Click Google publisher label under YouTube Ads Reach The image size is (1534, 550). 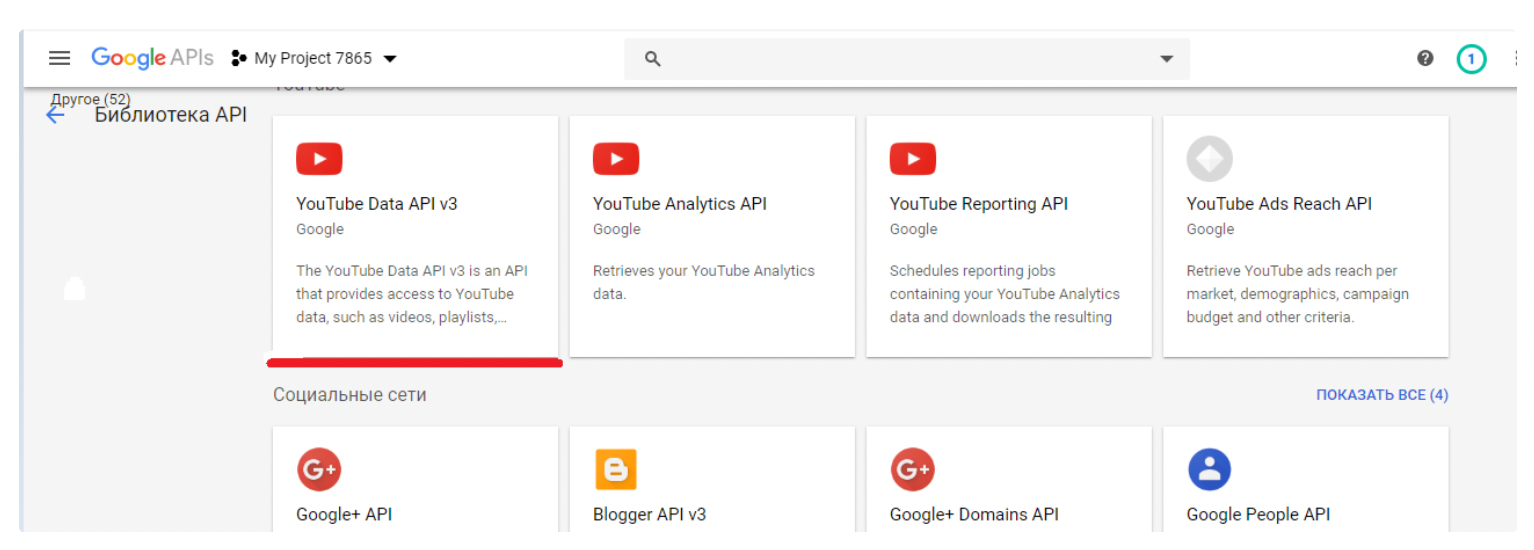point(1211,229)
